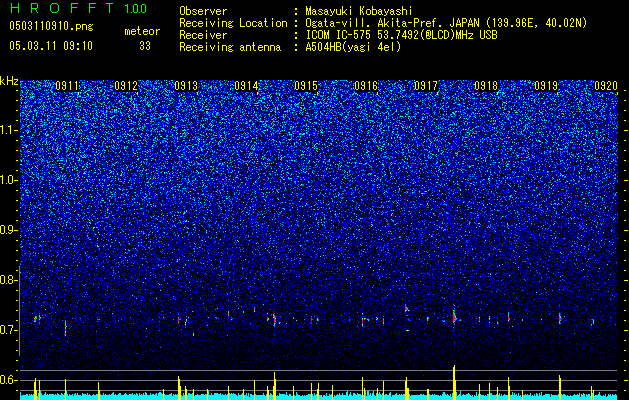
Task: Click the meteor count value 33
Action: point(145,46)
